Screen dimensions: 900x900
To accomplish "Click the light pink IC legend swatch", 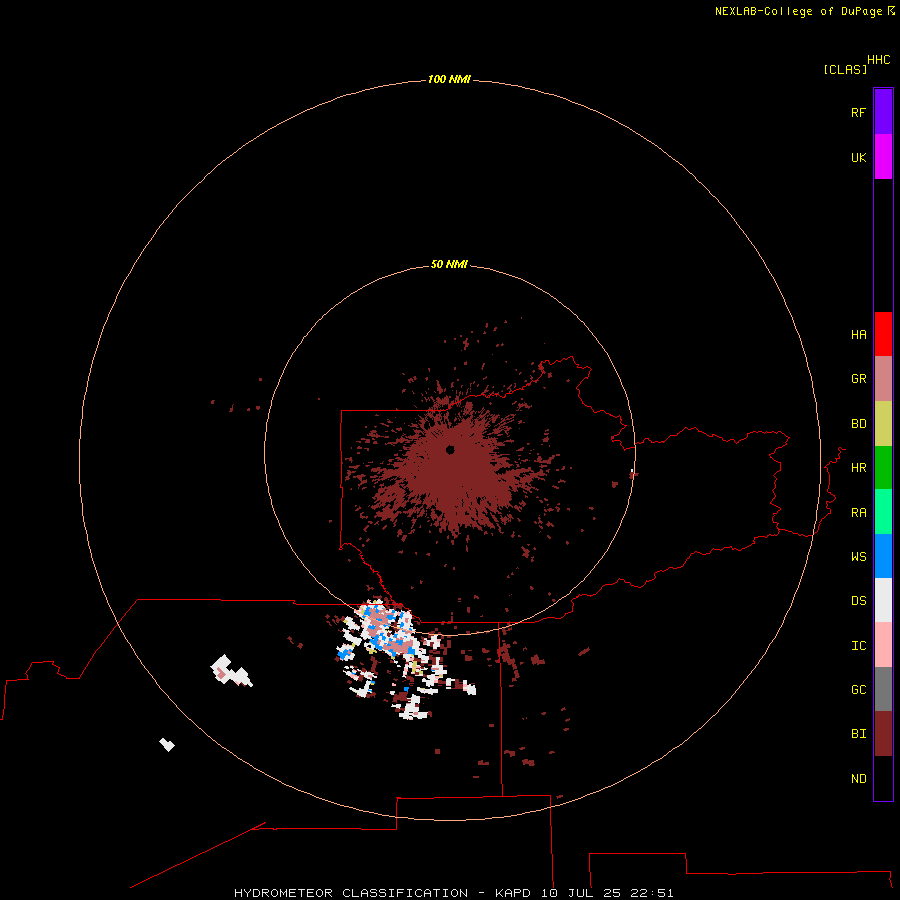I will click(883, 645).
